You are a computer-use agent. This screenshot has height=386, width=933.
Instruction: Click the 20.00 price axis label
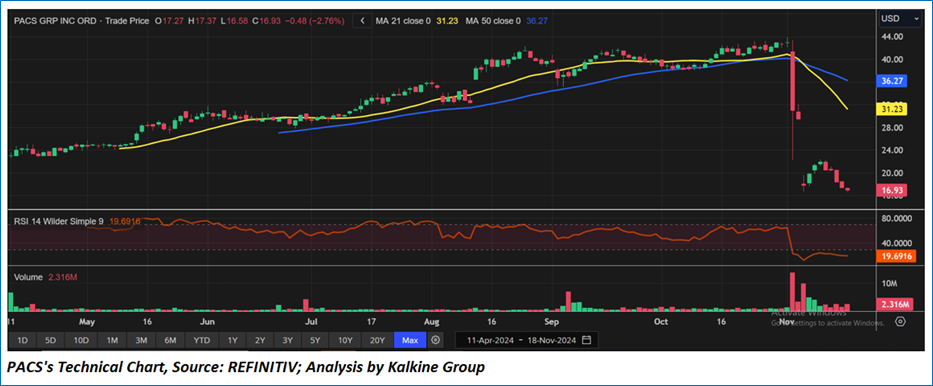tap(893, 173)
